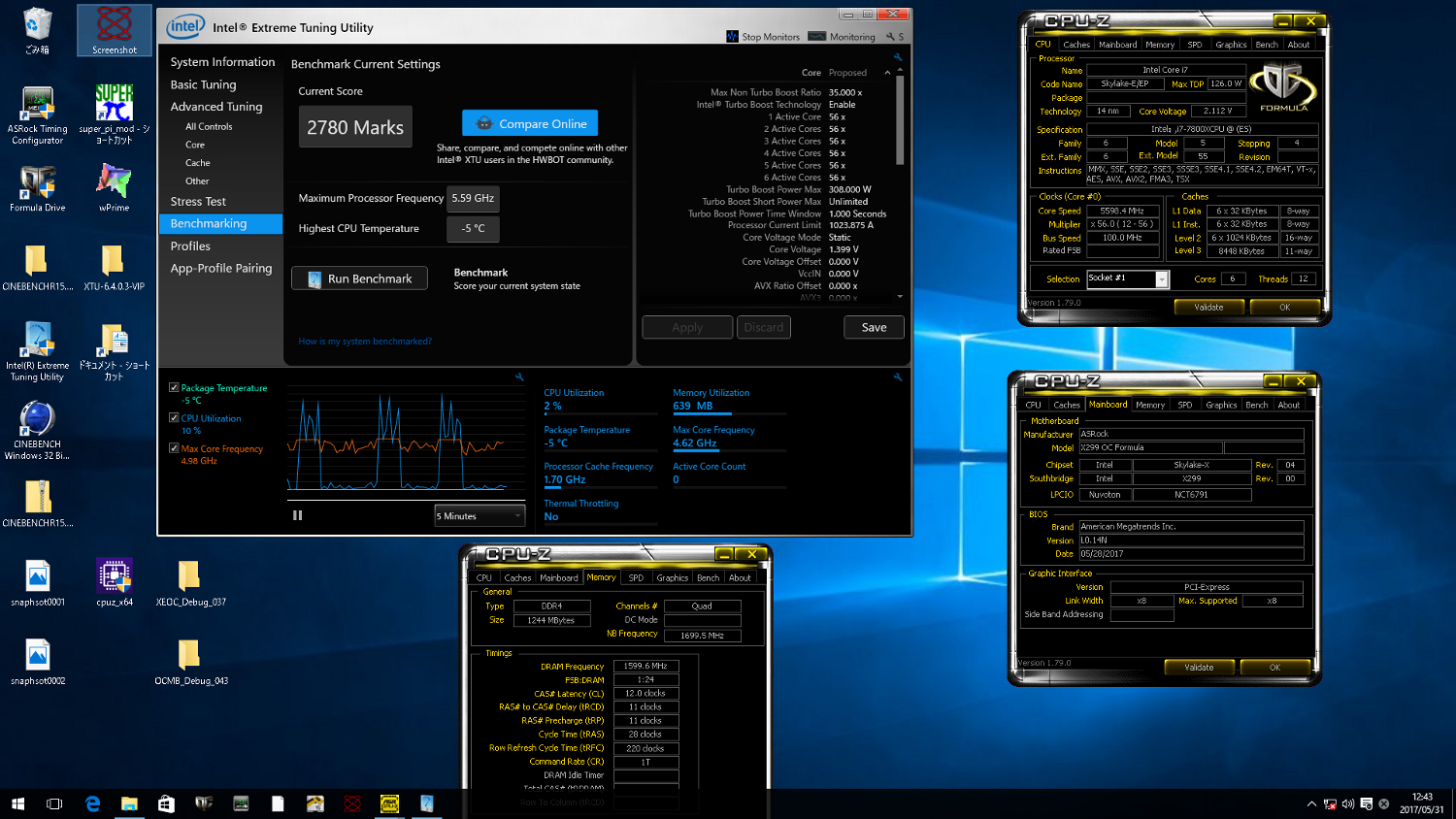Select Cache under Advanced Tuning

[198, 163]
